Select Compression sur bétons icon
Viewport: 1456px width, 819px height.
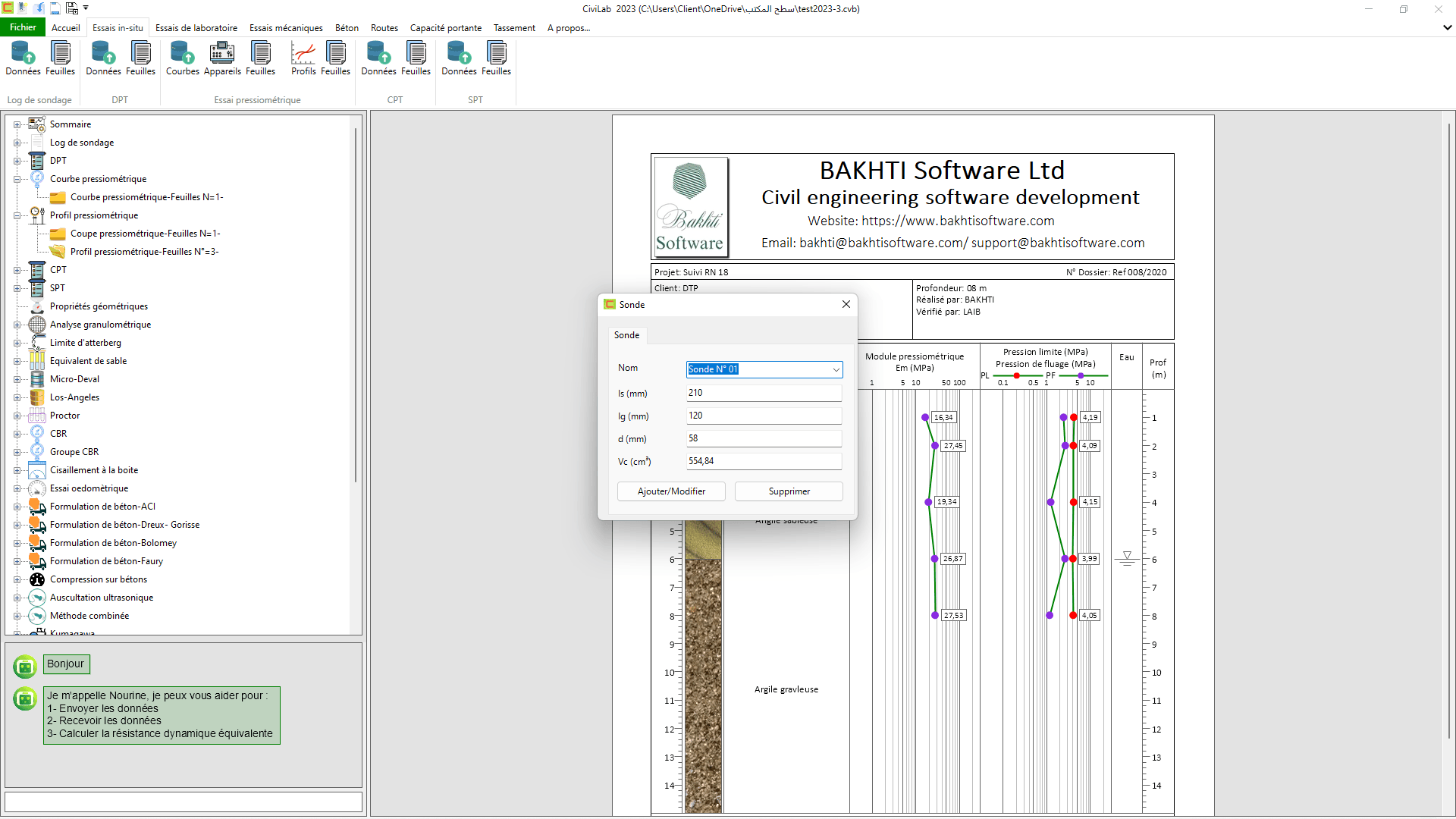point(37,579)
